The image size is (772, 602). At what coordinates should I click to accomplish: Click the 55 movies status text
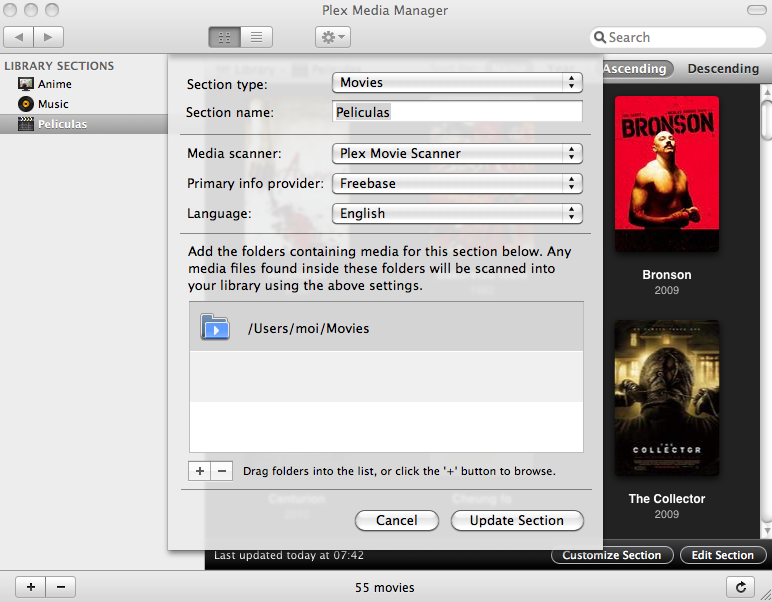[x=385, y=588]
